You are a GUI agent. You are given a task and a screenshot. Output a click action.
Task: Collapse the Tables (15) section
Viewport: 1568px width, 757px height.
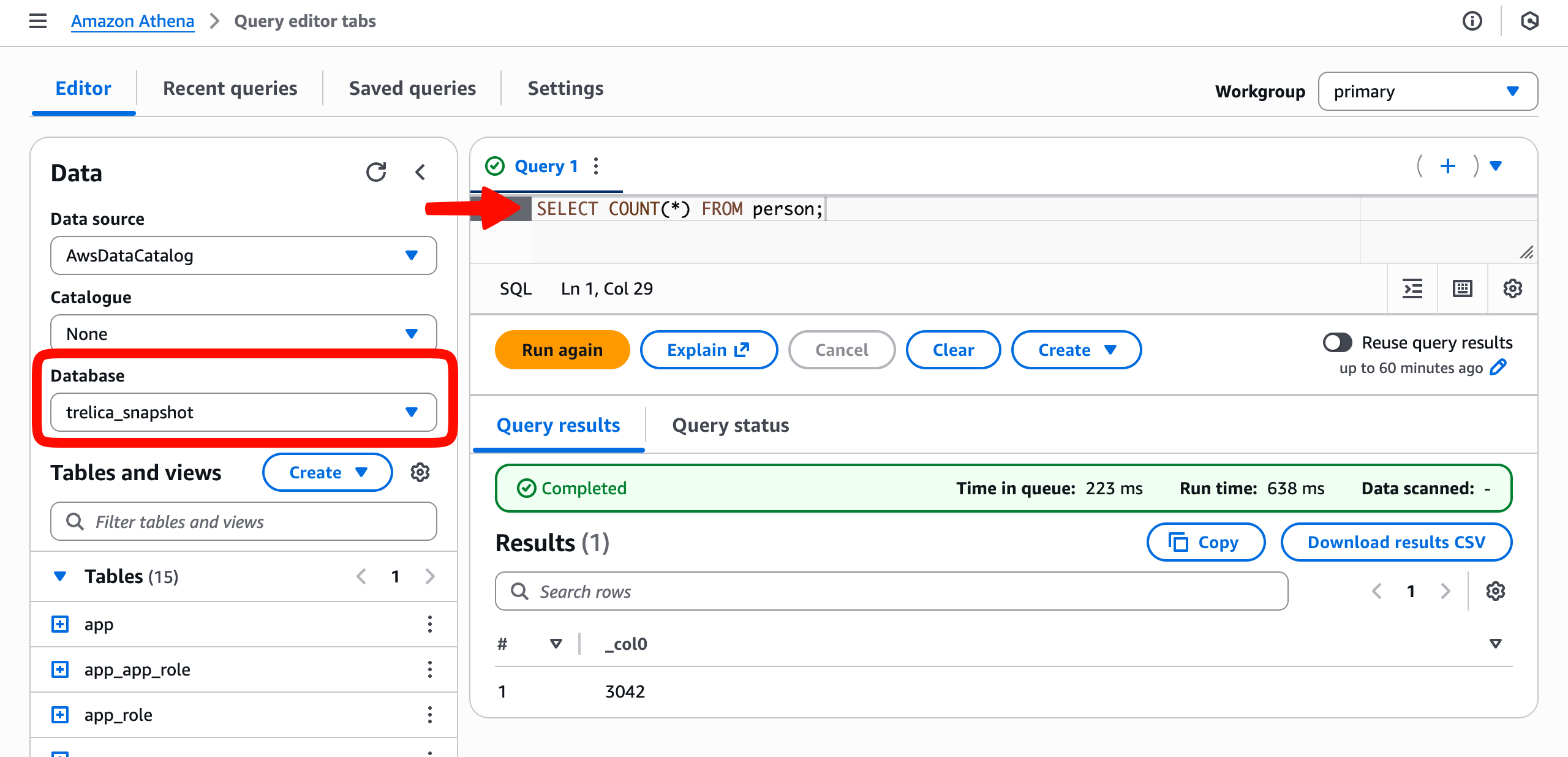(60, 576)
